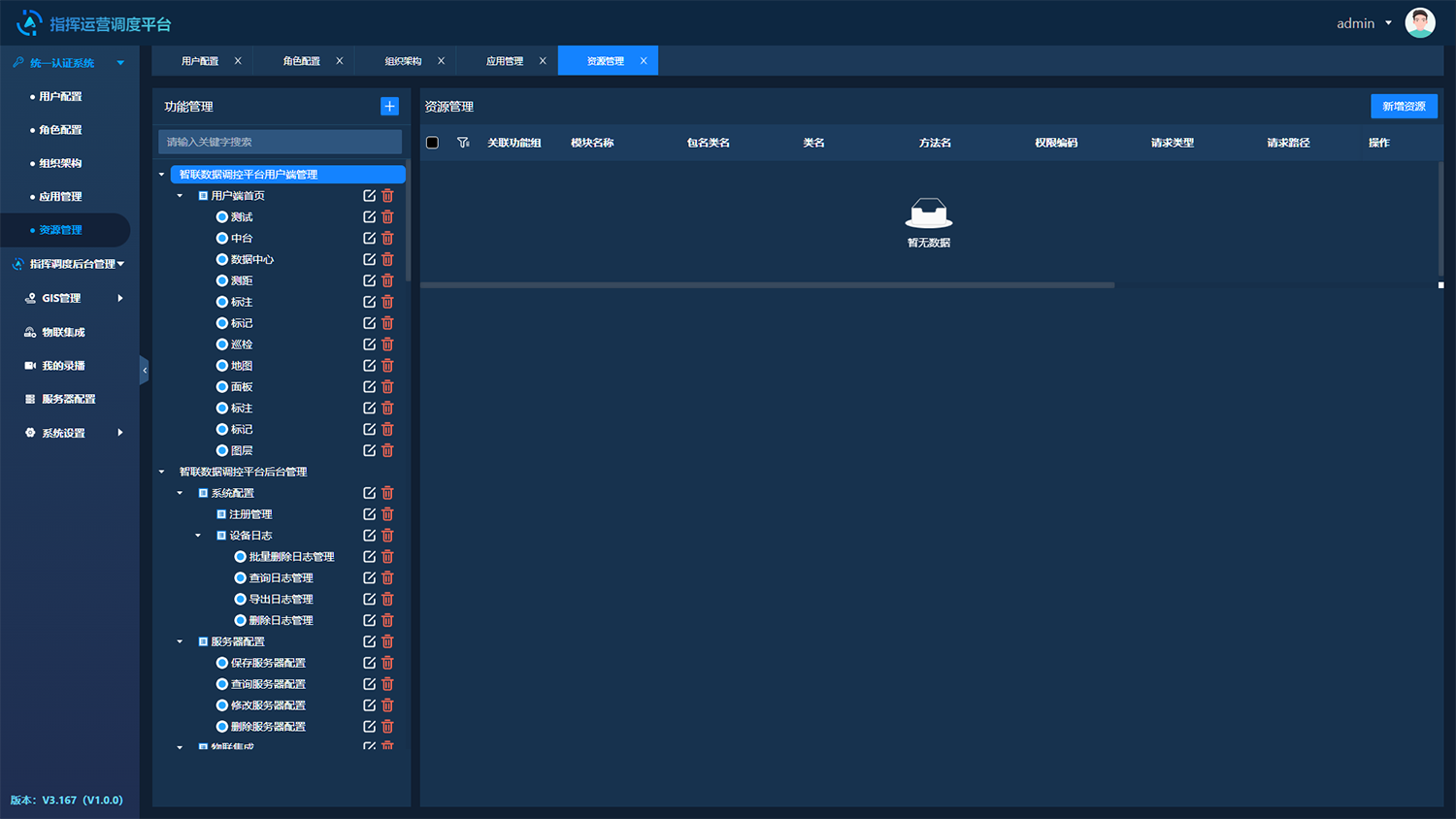1456x819 pixels.
Task: Click edit icon for 注册管理 row
Action: [x=369, y=514]
